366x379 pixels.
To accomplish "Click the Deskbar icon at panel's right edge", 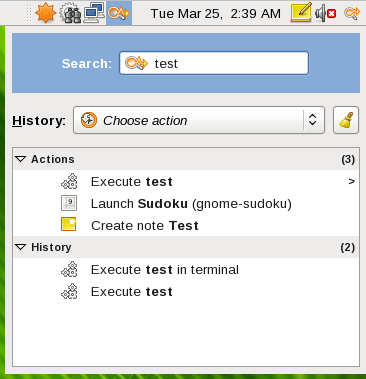I will pos(352,13).
